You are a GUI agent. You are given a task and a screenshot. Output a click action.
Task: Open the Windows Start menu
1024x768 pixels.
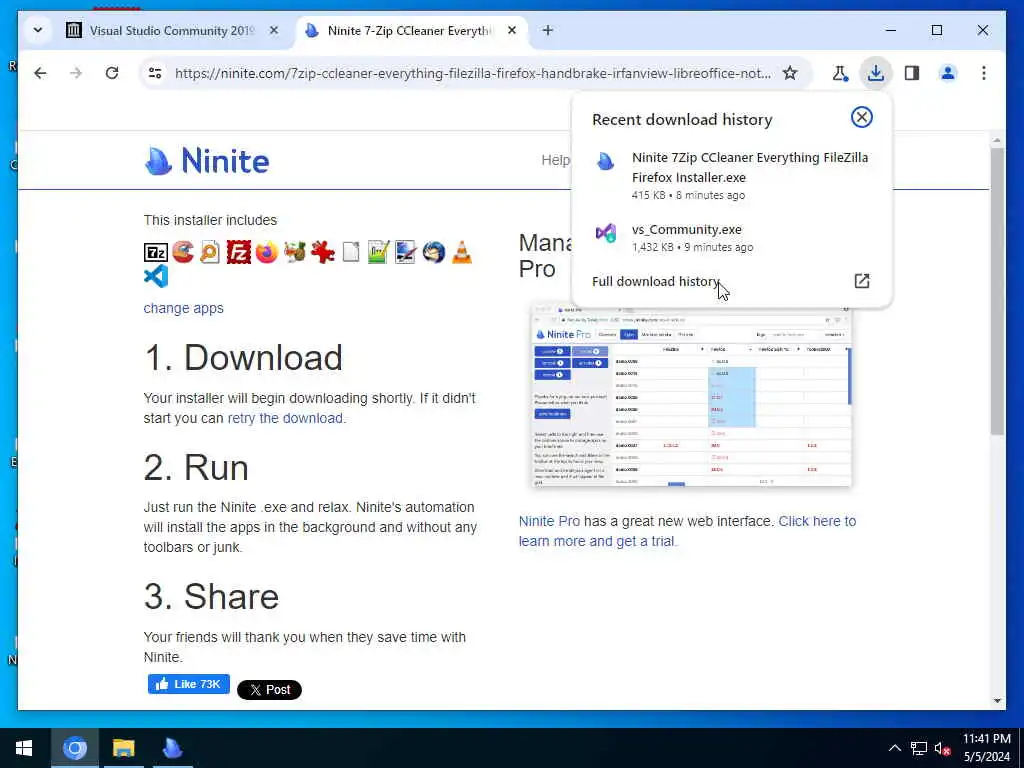coord(24,748)
